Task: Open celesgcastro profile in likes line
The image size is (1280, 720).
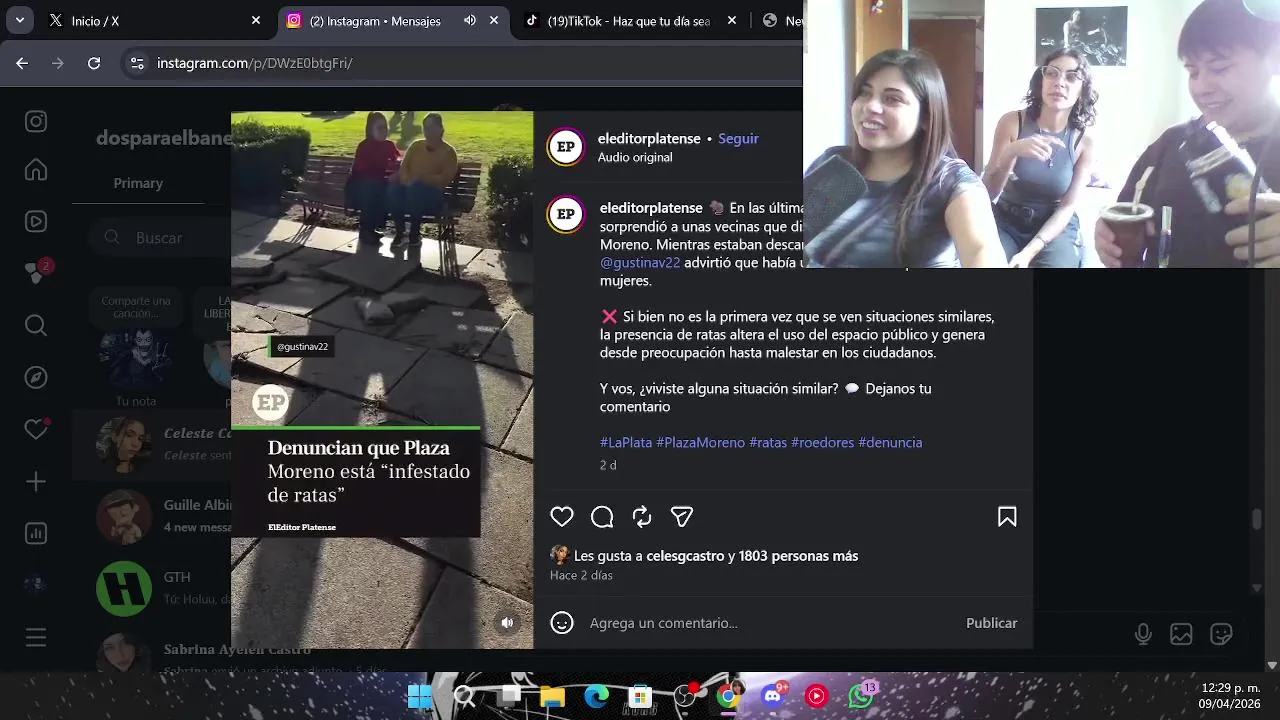Action: coord(685,556)
